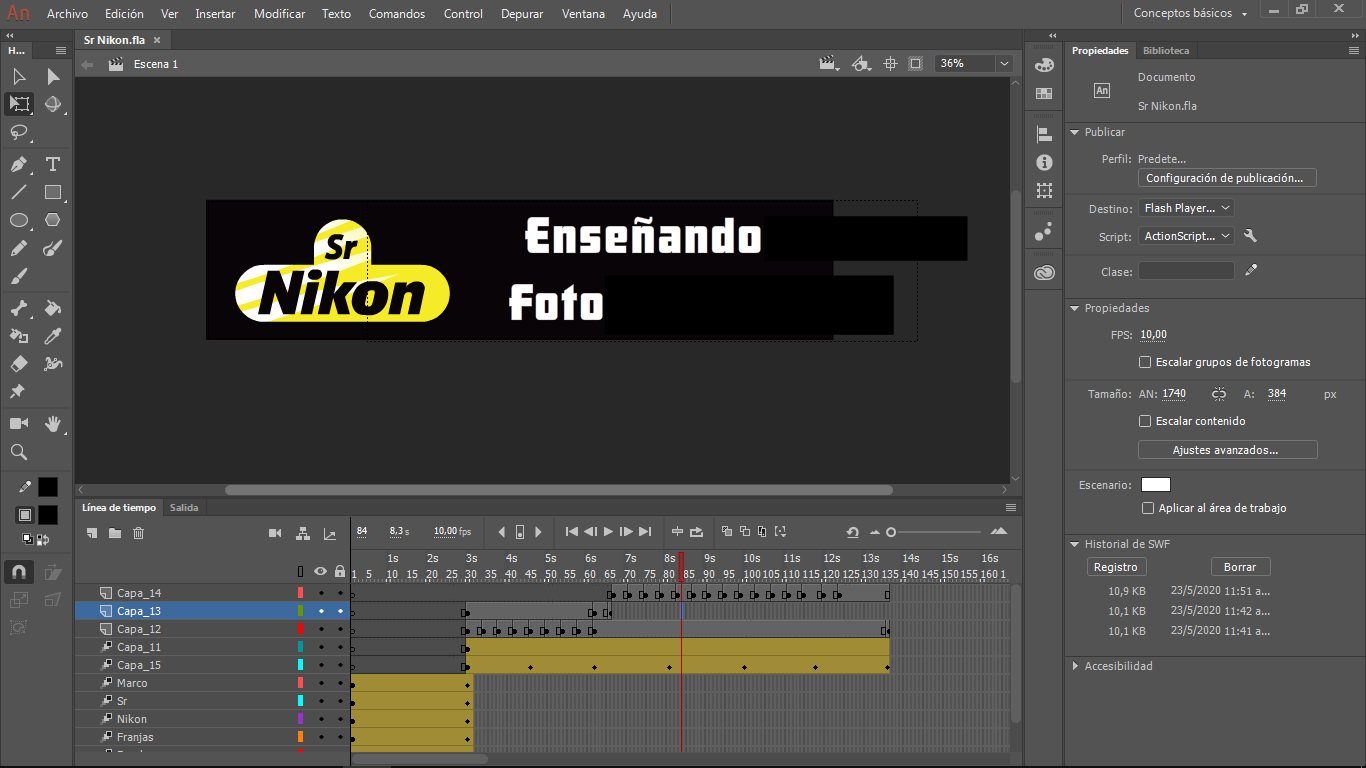Screen dimensions: 1366x768
Task: Open the Ventana menu
Action: click(583, 14)
